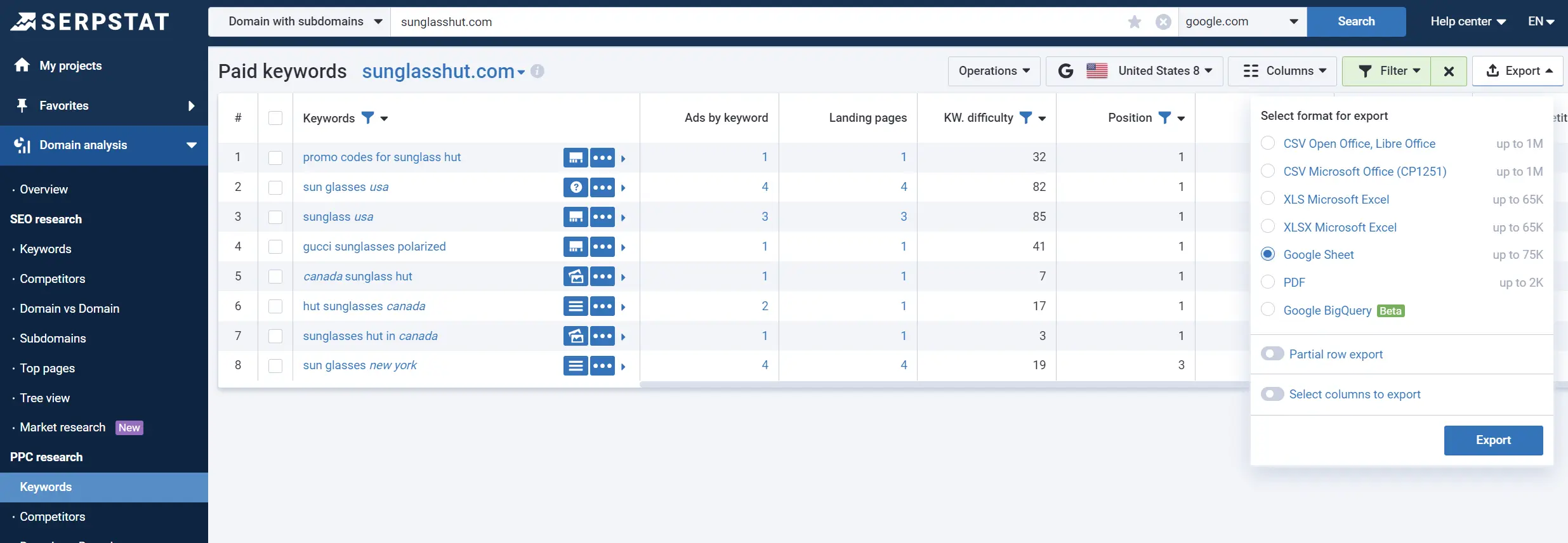Viewport: 1568px width, 543px height.
Task: Open three-dots menu for sunglass usa
Action: (x=602, y=217)
